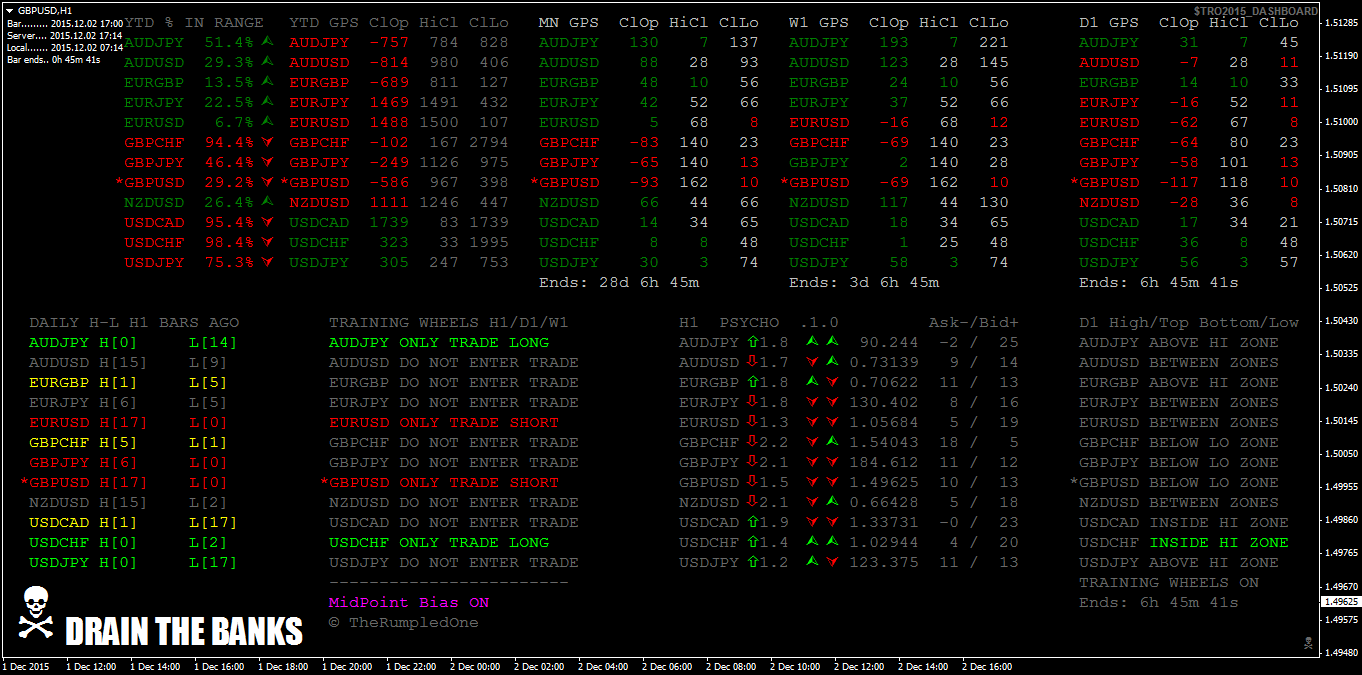
Task: Expand the triangle next to GBPUSD,H1 title
Action: point(10,8)
